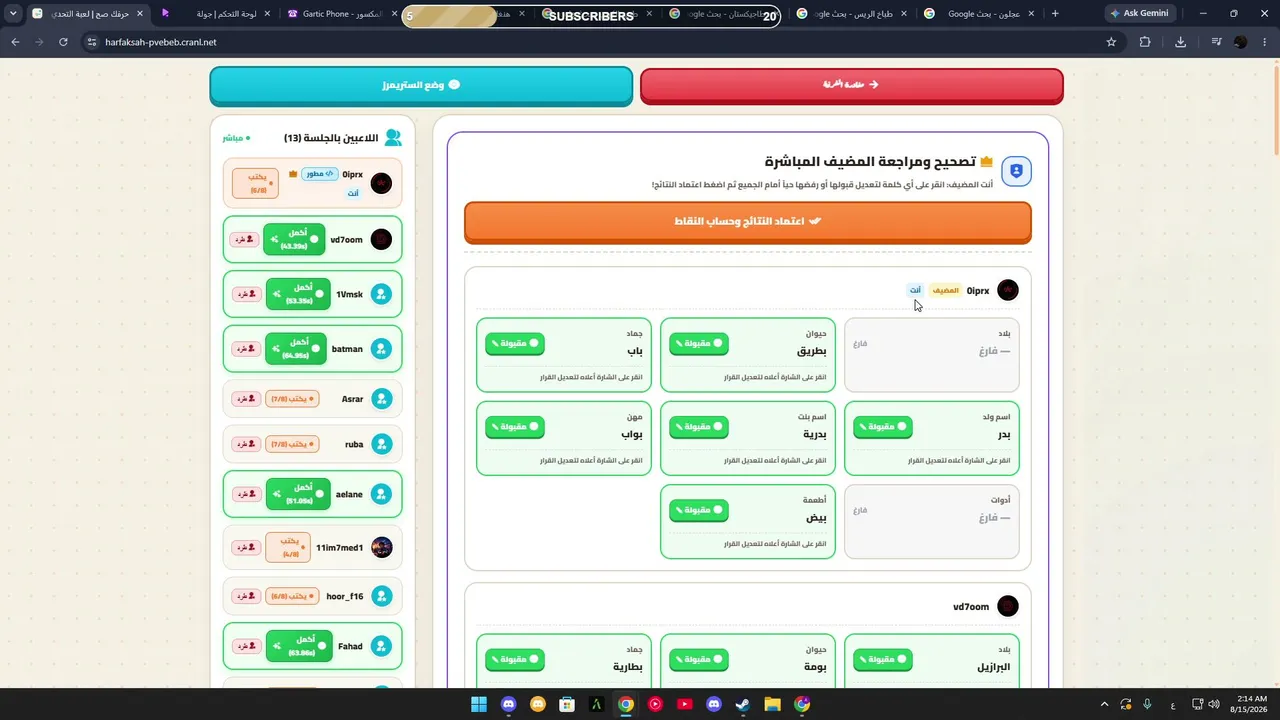
Task: Select the حرفك صح game tab
Action: coord(87,14)
